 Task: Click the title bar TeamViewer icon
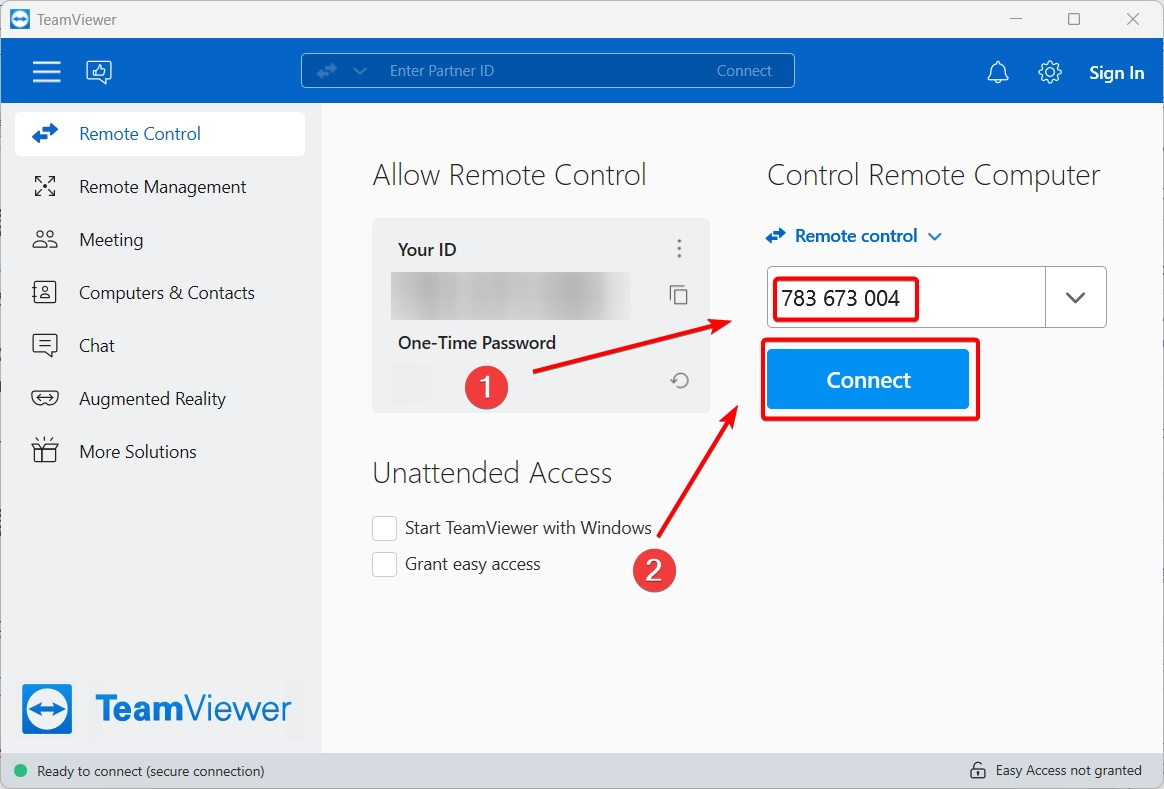click(20, 19)
